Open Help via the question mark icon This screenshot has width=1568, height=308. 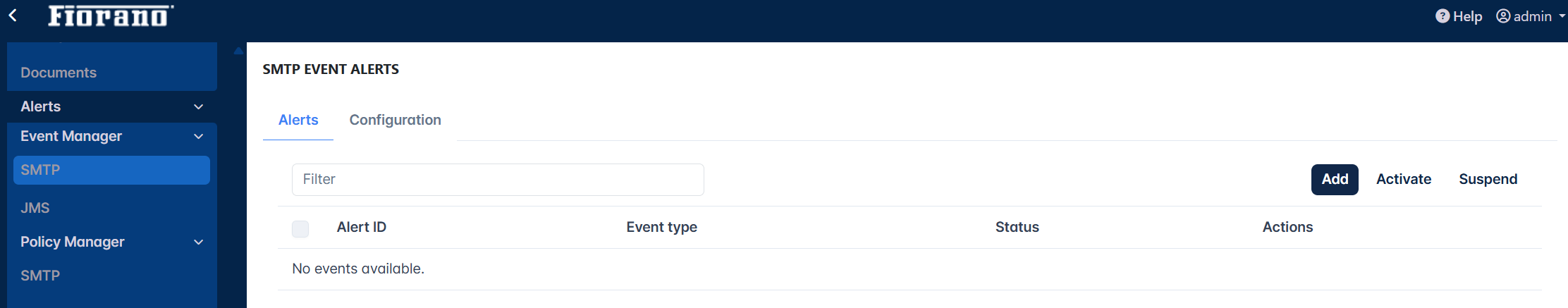coord(1443,16)
